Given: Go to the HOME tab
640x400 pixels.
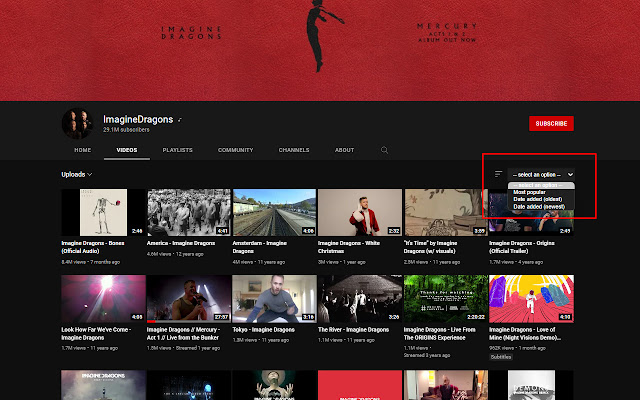Looking at the screenshot, I should point(82,150).
